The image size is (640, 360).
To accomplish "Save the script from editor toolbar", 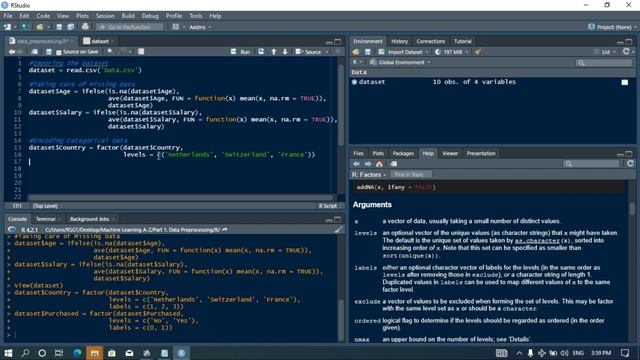I will (x=49, y=52).
